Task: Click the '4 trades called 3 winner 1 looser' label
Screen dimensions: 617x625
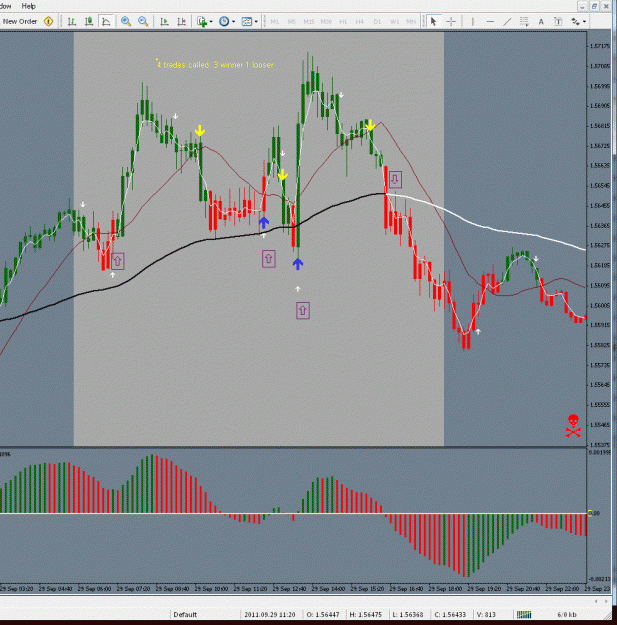Action: [x=215, y=65]
